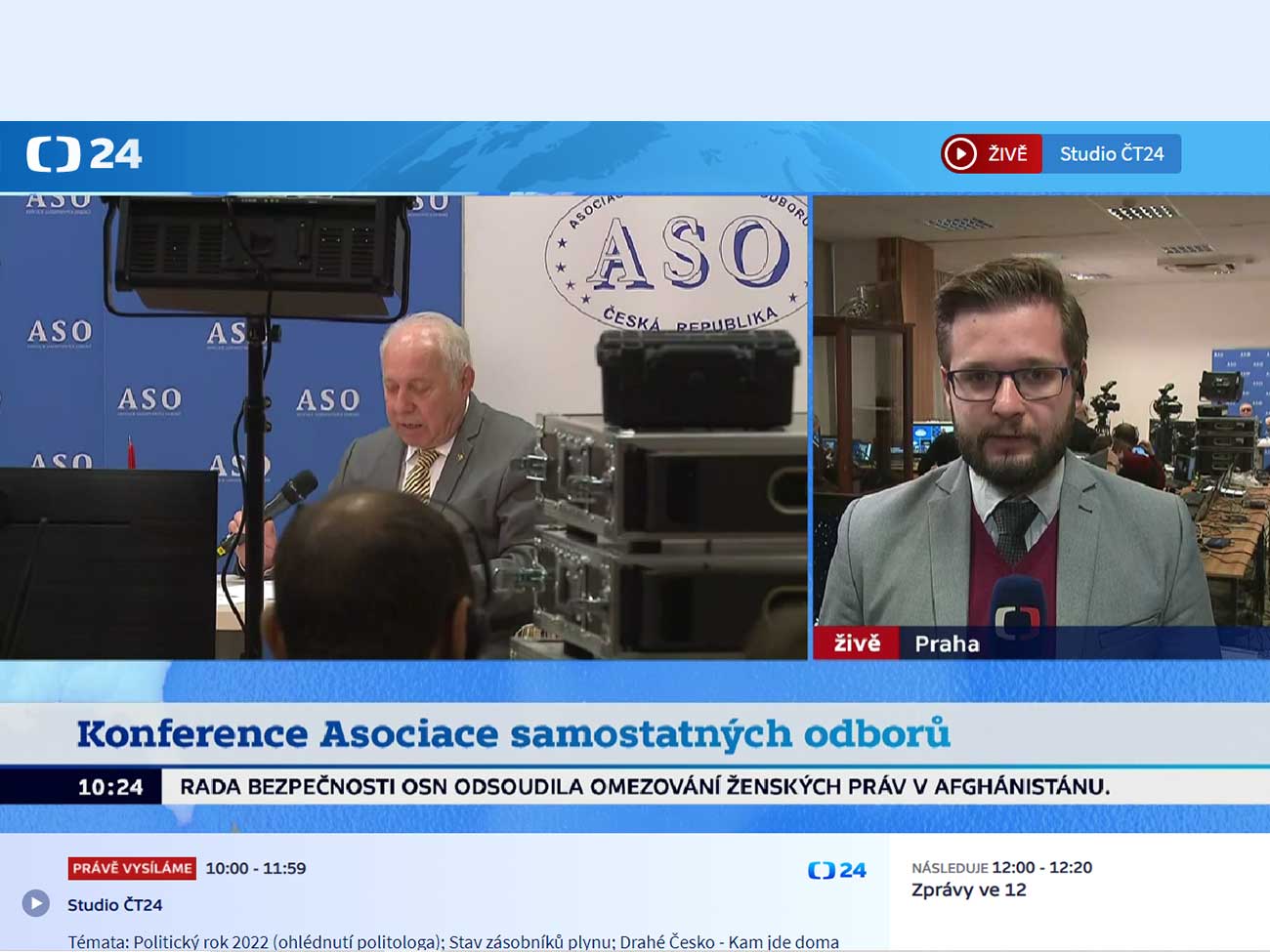Click the reporter's live video feed
This screenshot has width=1270, height=952.
pos(1041,427)
